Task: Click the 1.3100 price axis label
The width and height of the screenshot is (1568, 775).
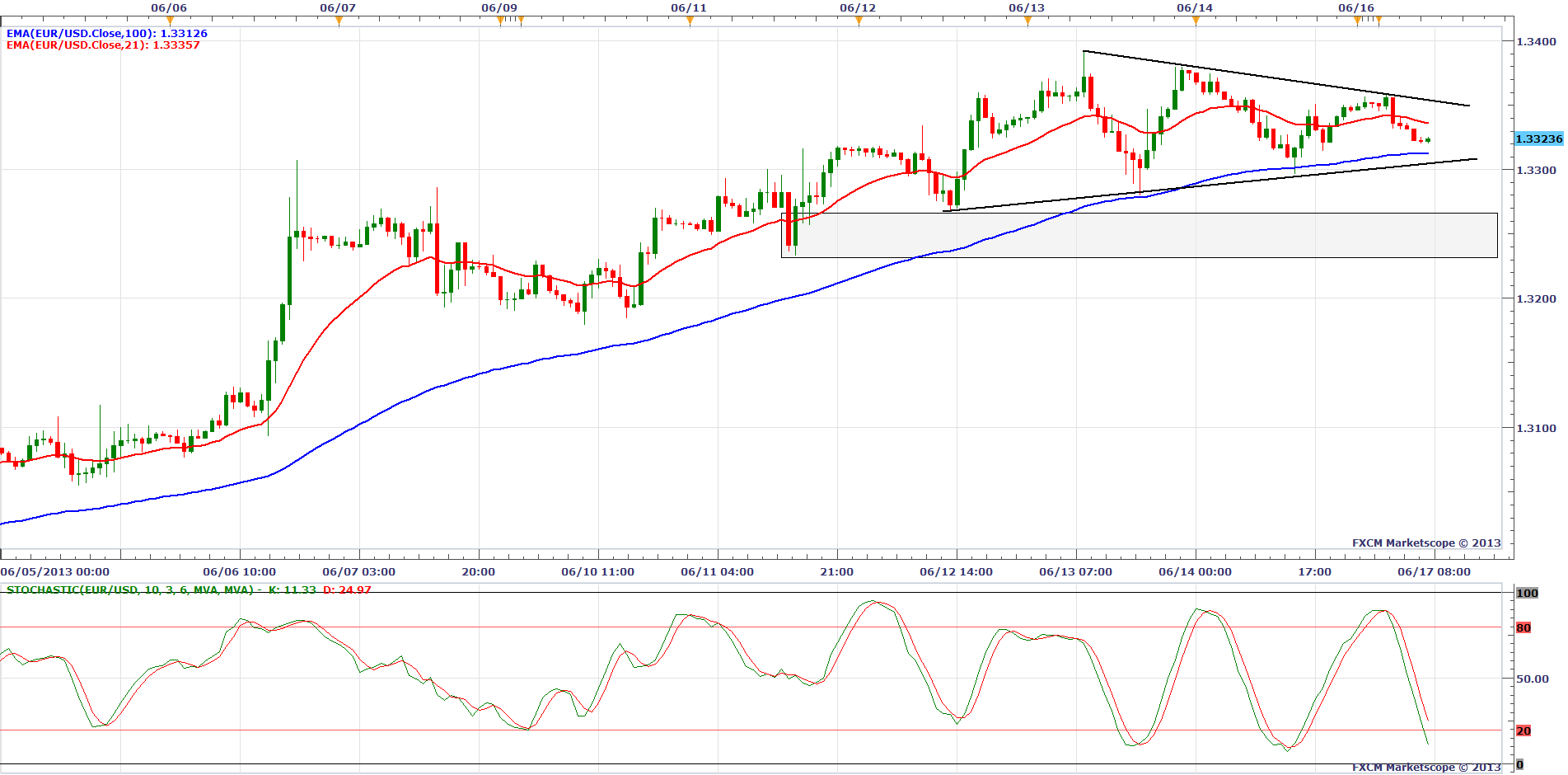Action: point(1536,429)
